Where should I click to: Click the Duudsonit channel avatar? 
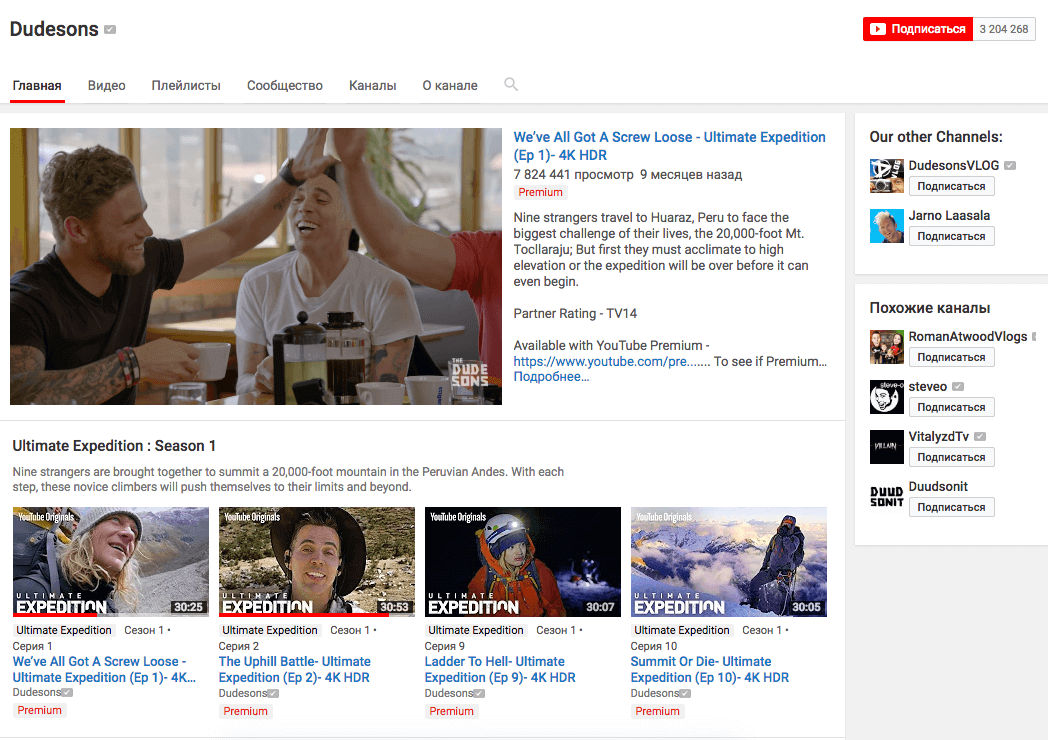(x=886, y=497)
